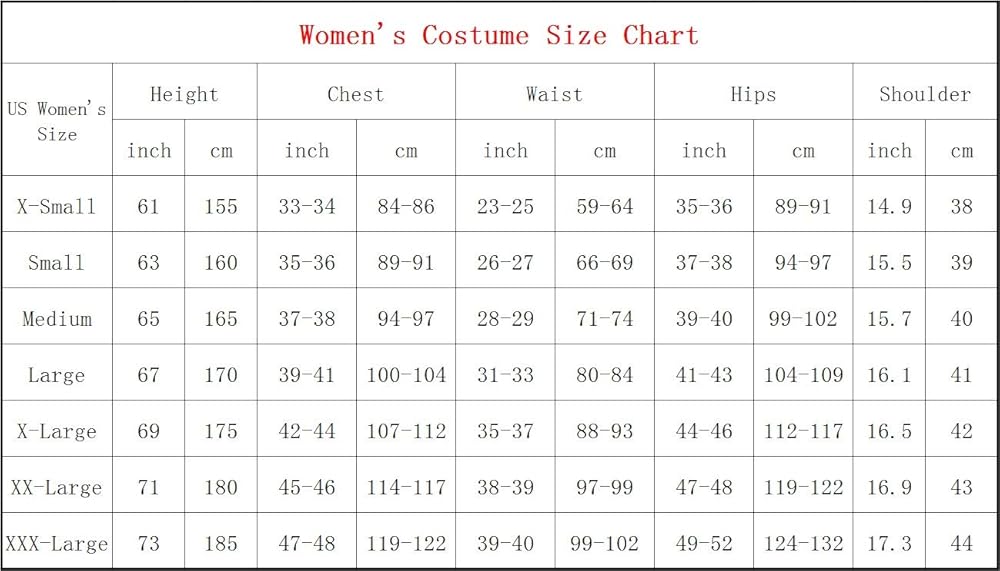This screenshot has height=571, width=1000.
Task: Click the Women's Costume Size Chart title
Action: coord(498,36)
